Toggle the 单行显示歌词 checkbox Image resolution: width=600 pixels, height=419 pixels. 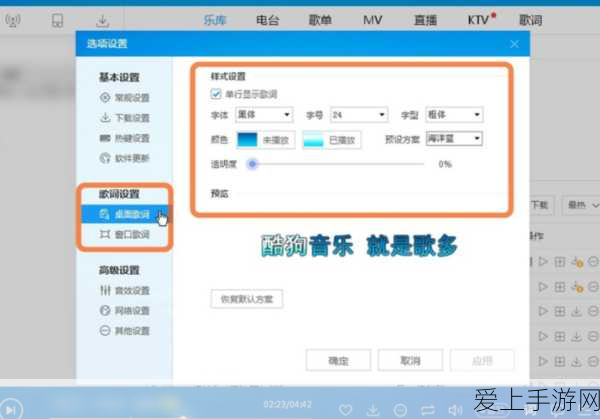(x=216, y=94)
